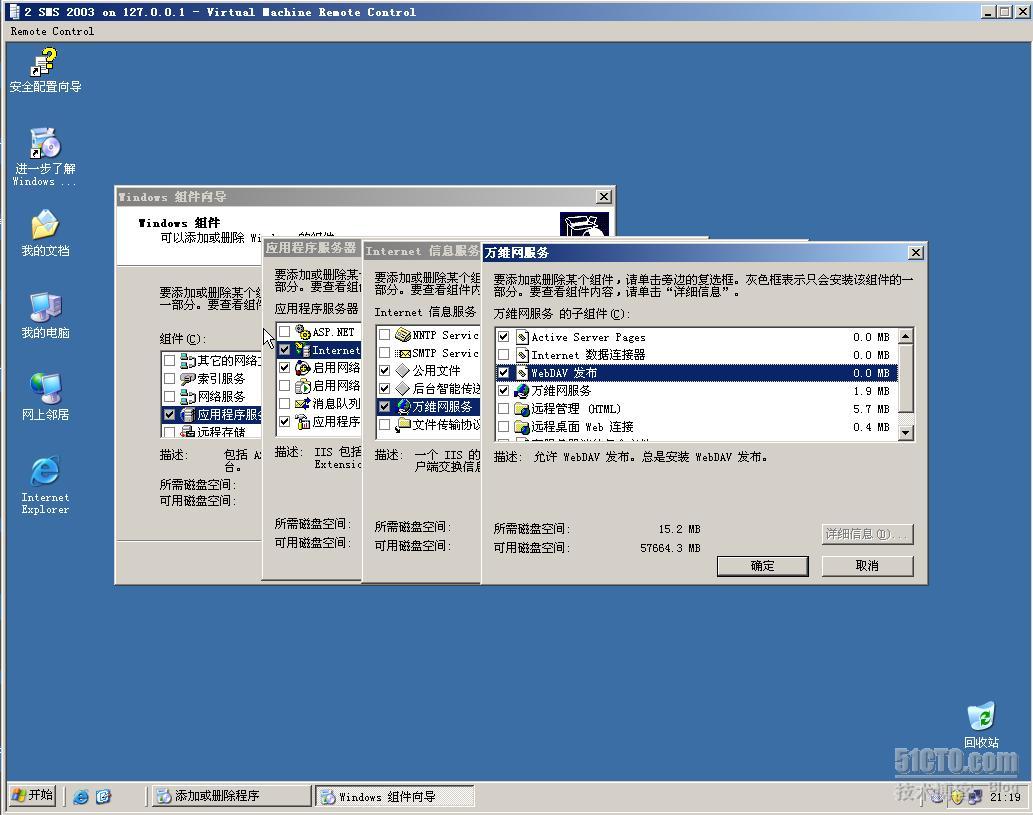Toggle the 万维网服务 subcomponent checkbox
Screen dimensions: 1033x815
coord(503,391)
